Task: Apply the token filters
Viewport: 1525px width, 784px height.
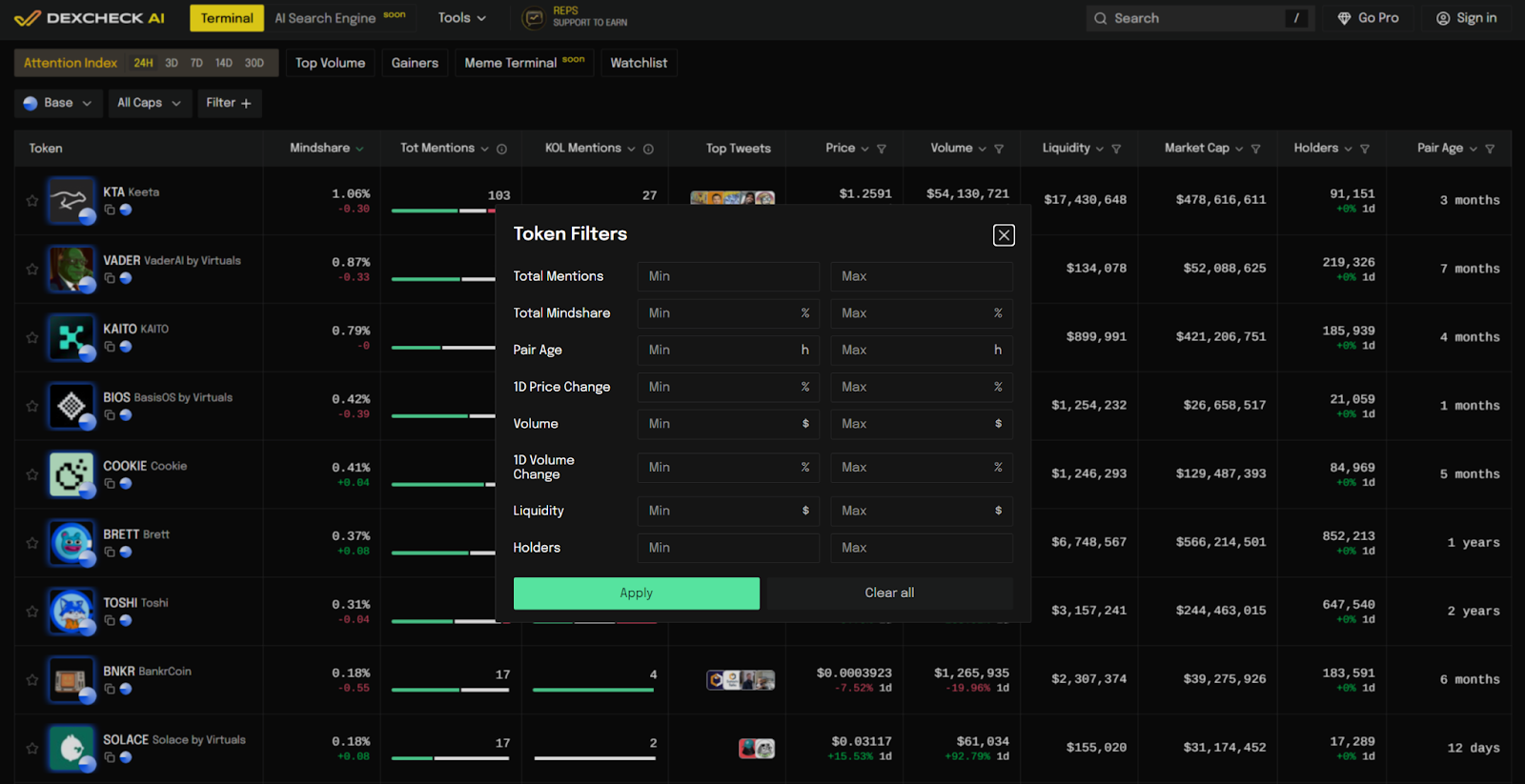Action: point(637,593)
